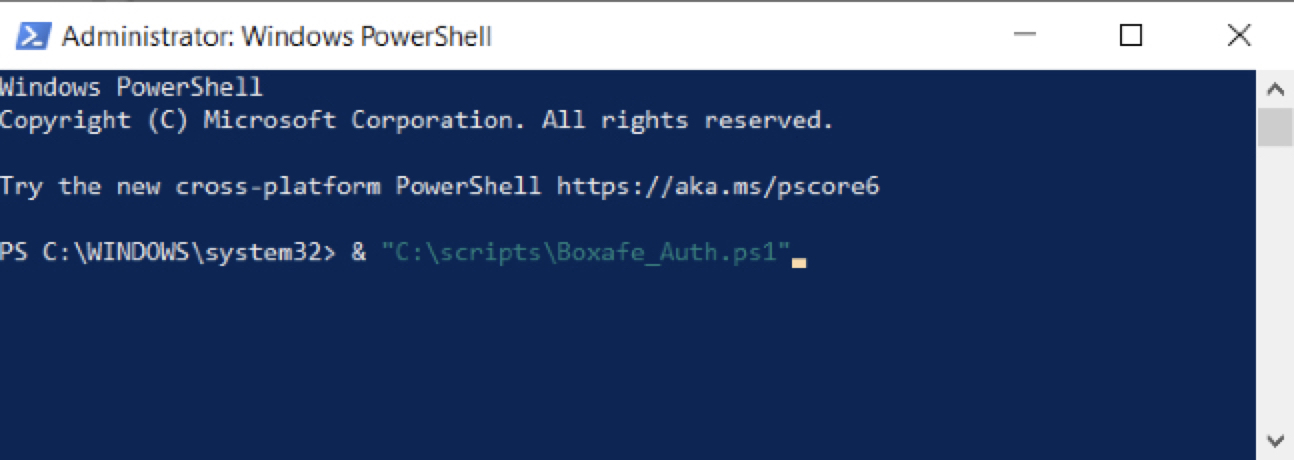The height and width of the screenshot is (460, 1294).
Task: Close the PowerShell window
Action: pos(1238,36)
